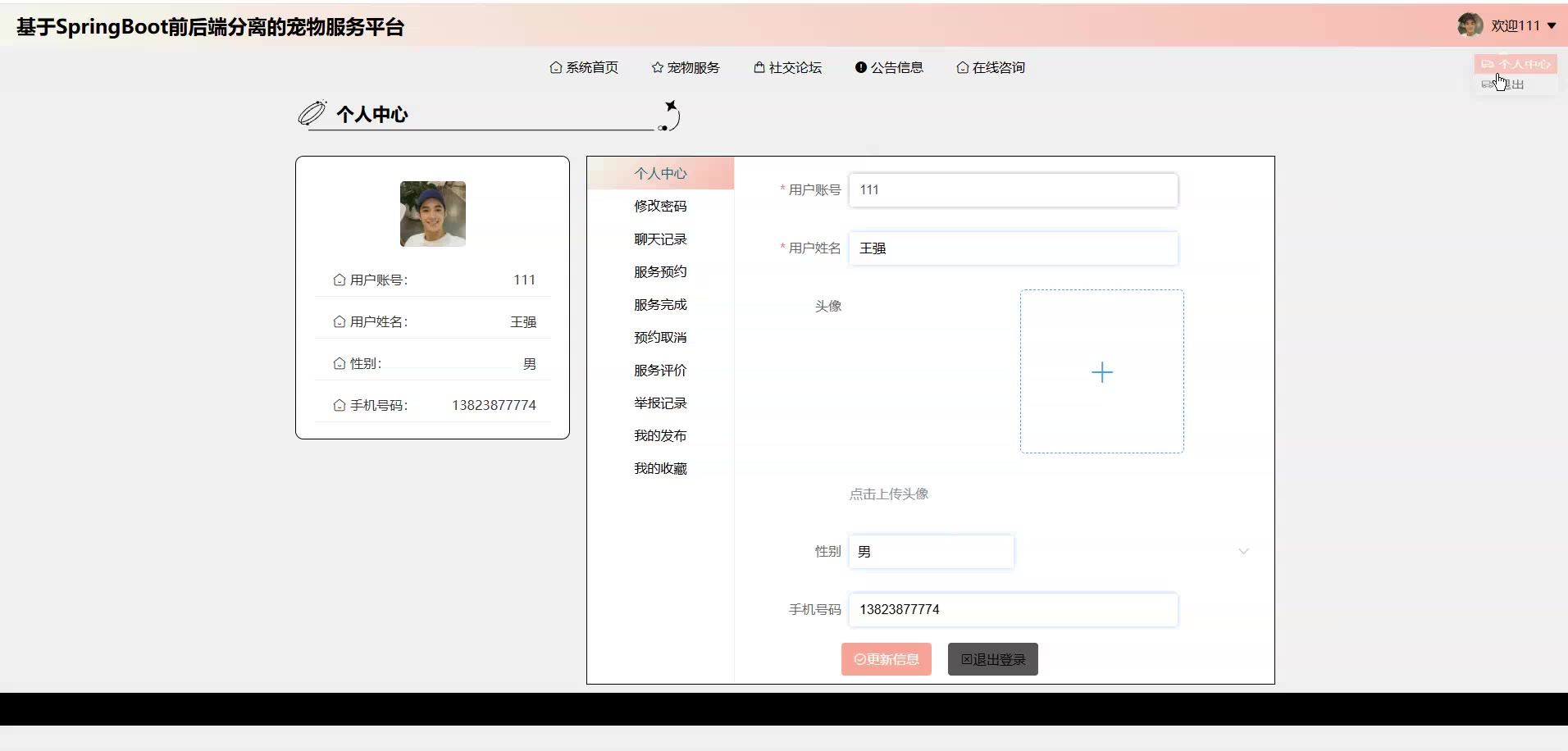Click the plus icon to upload avatar
This screenshot has width=1568, height=751.
(1101, 372)
